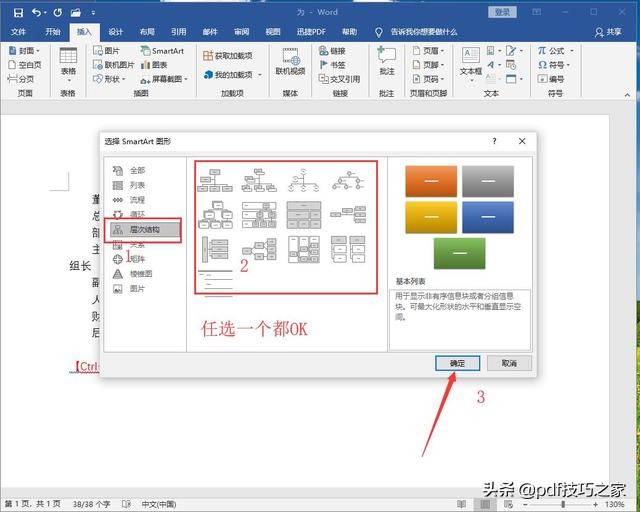Click 获取加载项 add-ins button
640x512 pixels.
228,56
